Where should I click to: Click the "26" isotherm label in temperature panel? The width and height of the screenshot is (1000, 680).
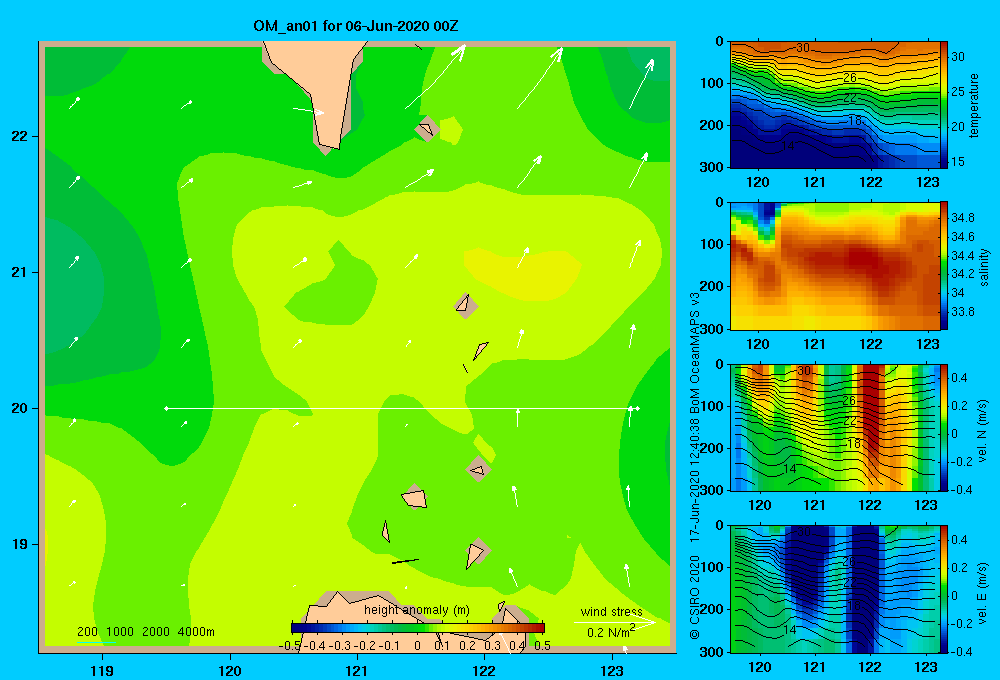pos(849,78)
